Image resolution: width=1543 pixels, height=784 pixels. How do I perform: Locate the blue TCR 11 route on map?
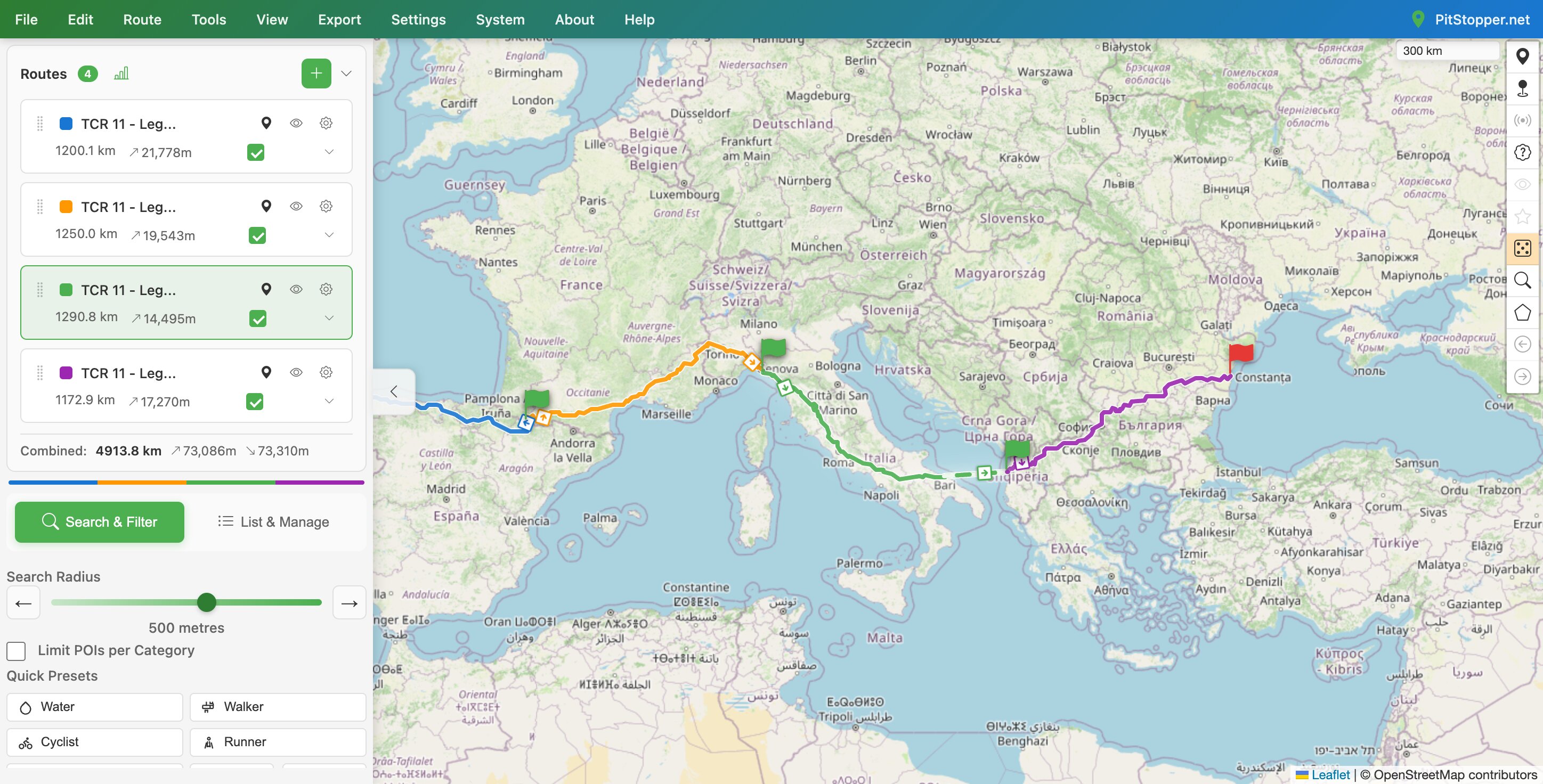pos(266,124)
